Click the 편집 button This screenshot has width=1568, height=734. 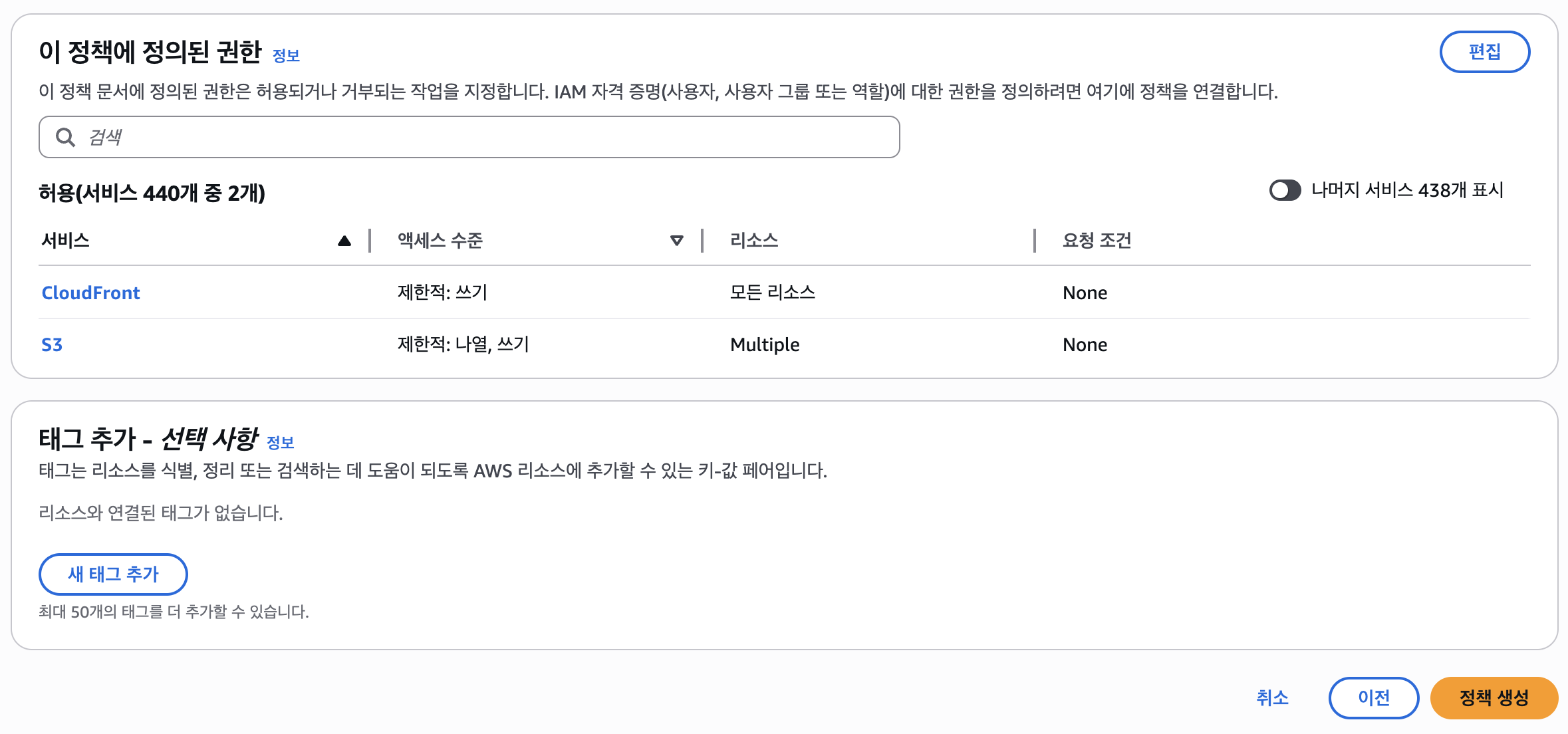pyautogui.click(x=1484, y=52)
